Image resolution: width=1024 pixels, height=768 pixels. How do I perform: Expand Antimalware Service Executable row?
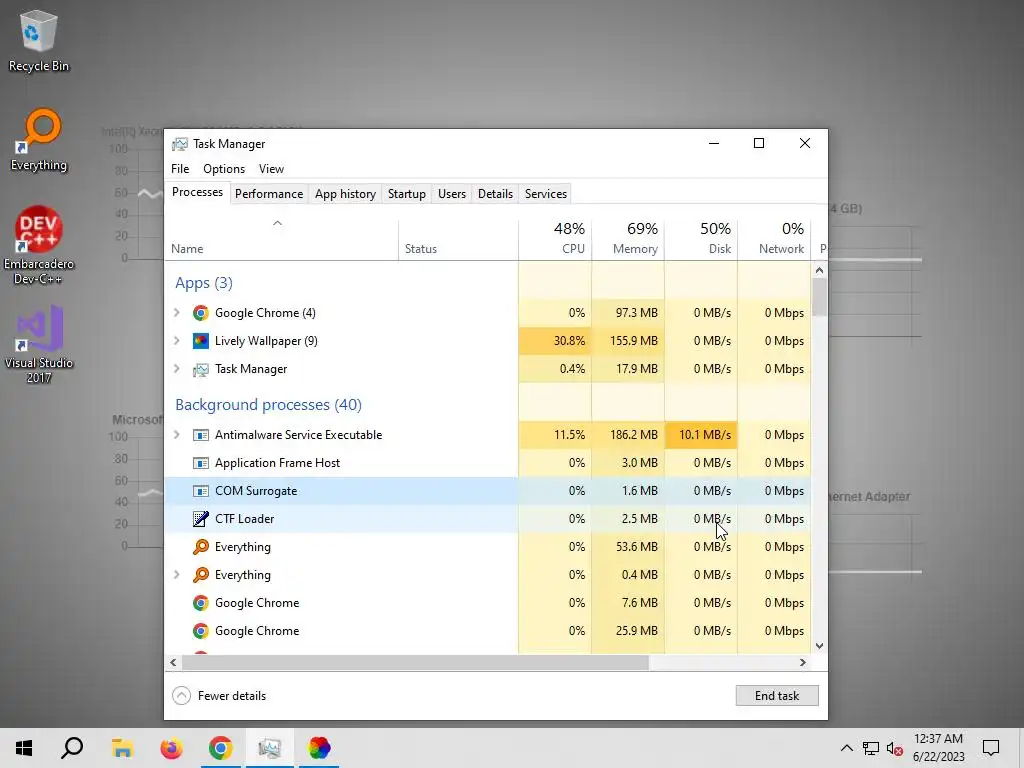pyautogui.click(x=177, y=435)
